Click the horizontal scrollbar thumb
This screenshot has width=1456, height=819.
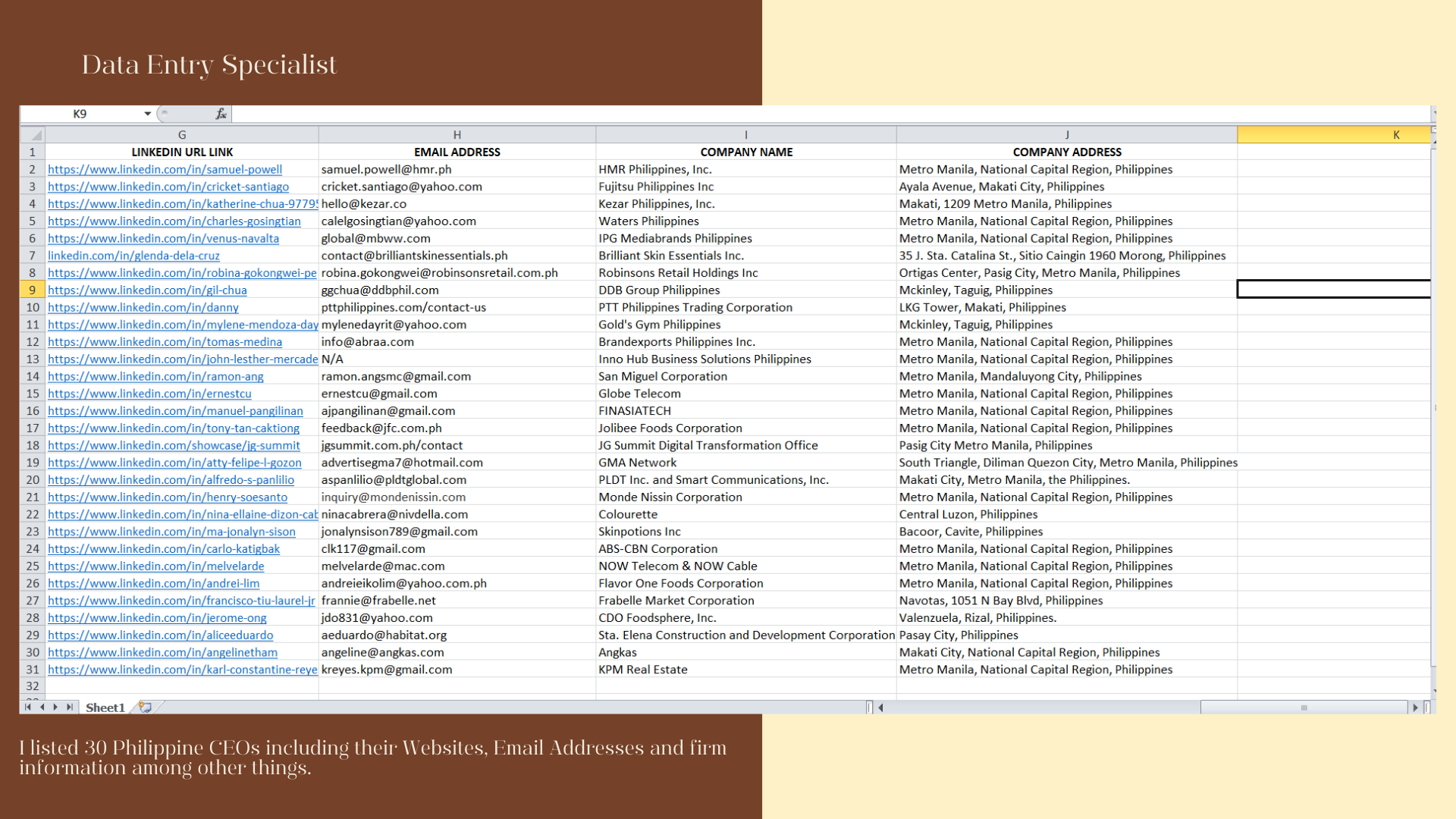[1303, 708]
